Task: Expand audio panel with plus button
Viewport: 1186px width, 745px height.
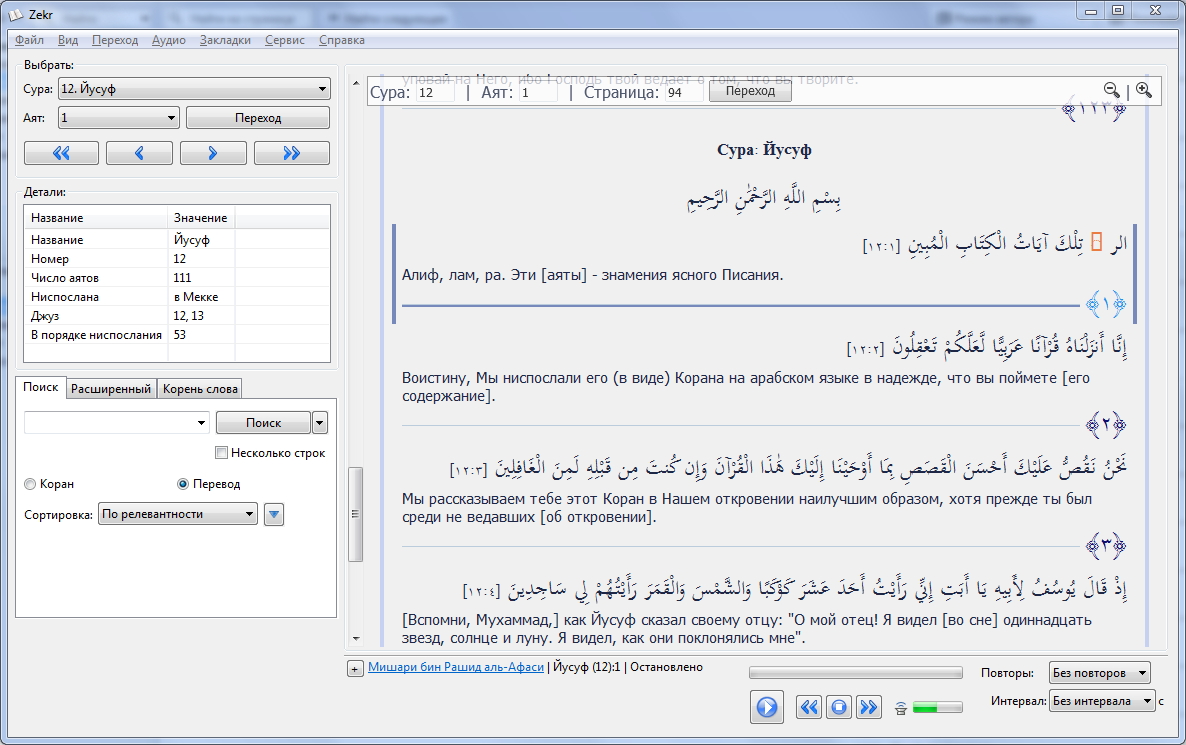Action: [x=355, y=669]
